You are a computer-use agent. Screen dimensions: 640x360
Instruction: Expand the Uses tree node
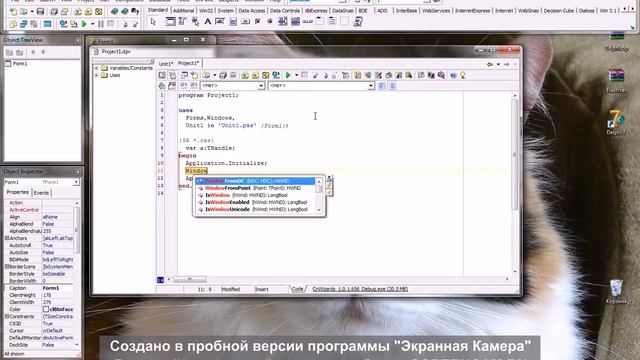[97, 75]
